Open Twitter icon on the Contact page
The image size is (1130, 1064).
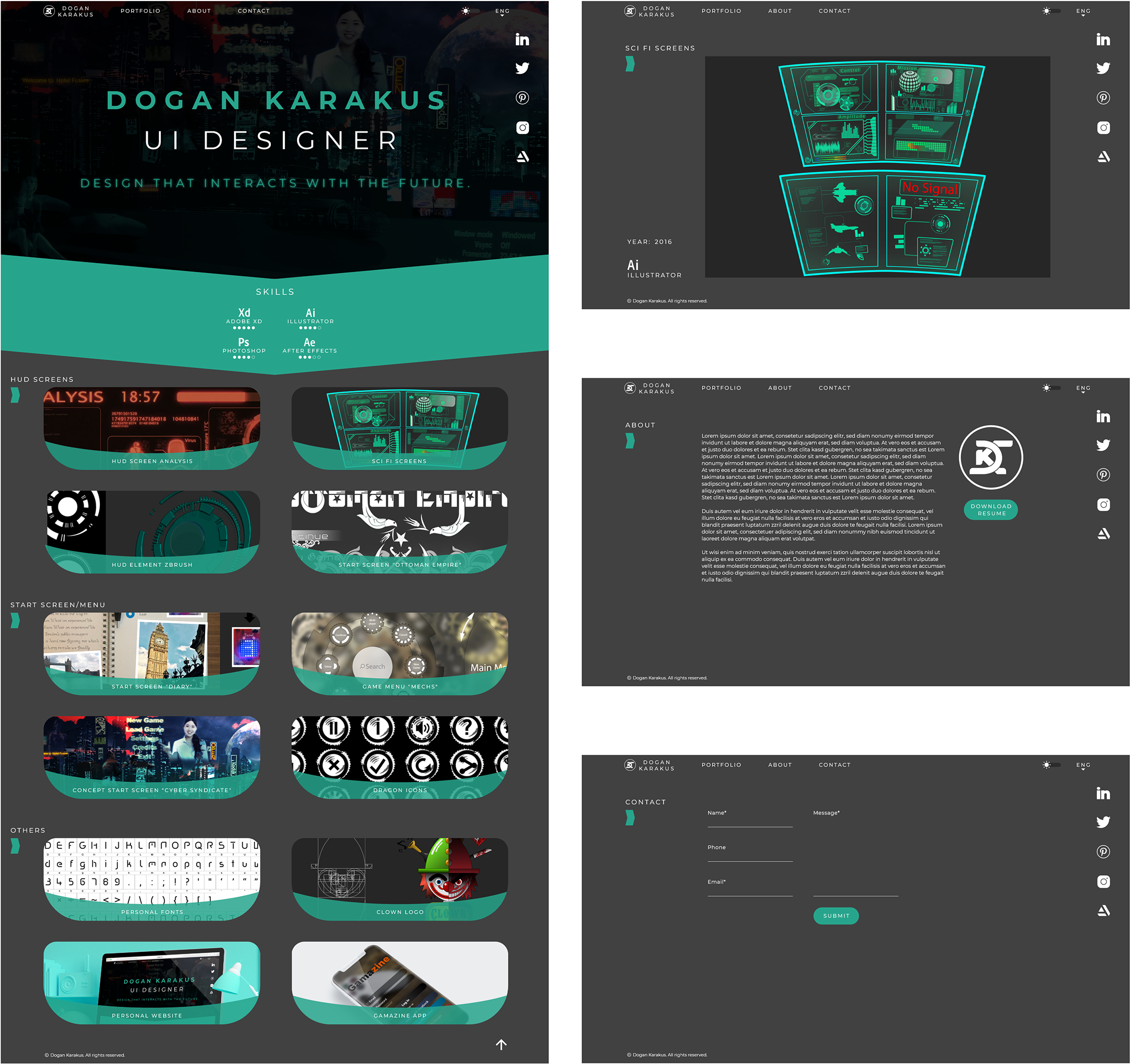[x=1103, y=822]
